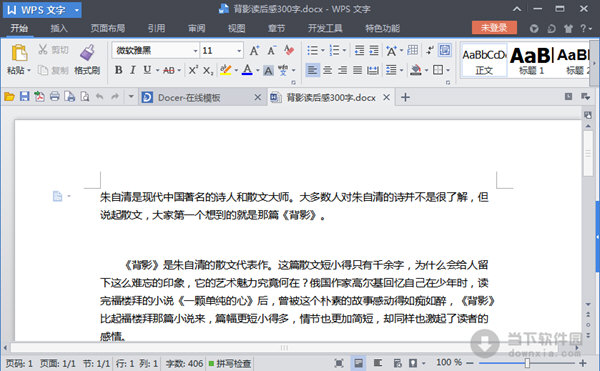Open the 引用 ribbon tab
600x371 pixels.
coord(156,28)
